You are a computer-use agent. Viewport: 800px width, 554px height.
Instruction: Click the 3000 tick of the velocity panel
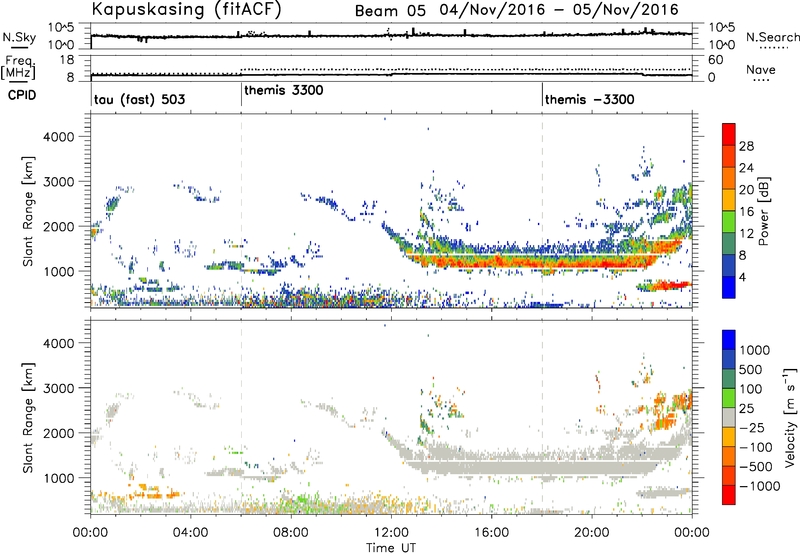58,388
